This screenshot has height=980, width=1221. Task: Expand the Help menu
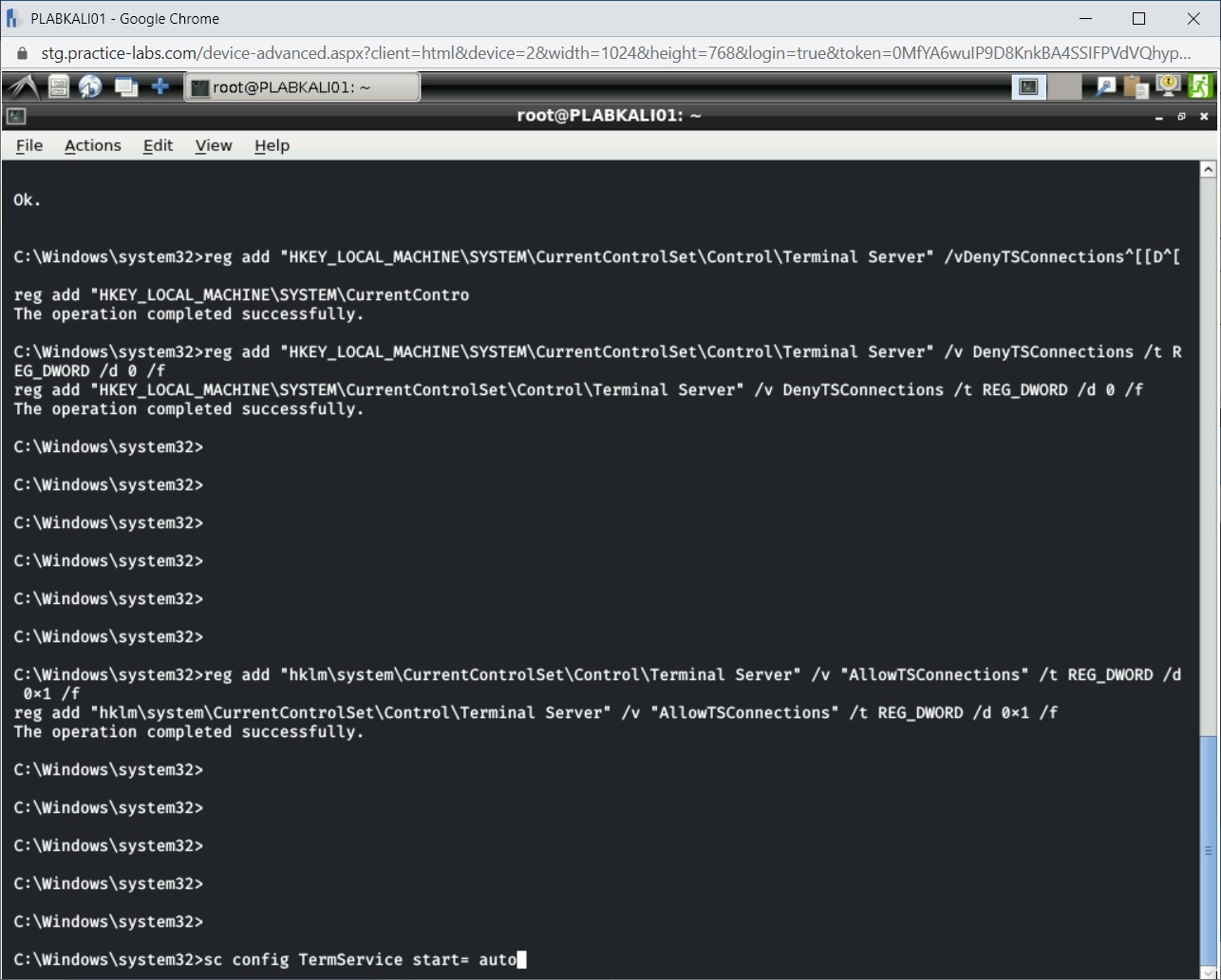[x=272, y=145]
